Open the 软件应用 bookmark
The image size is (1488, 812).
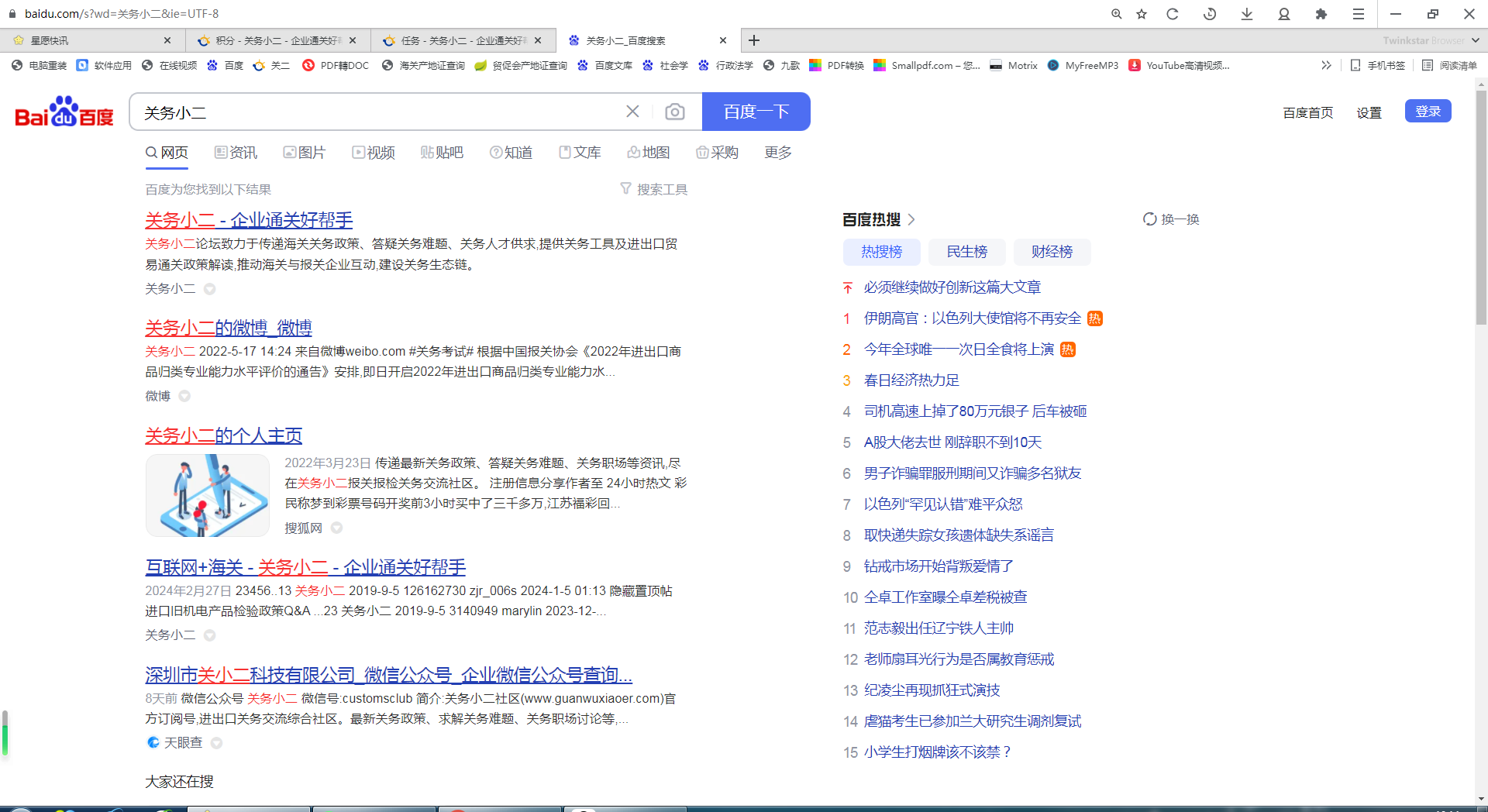(x=105, y=66)
